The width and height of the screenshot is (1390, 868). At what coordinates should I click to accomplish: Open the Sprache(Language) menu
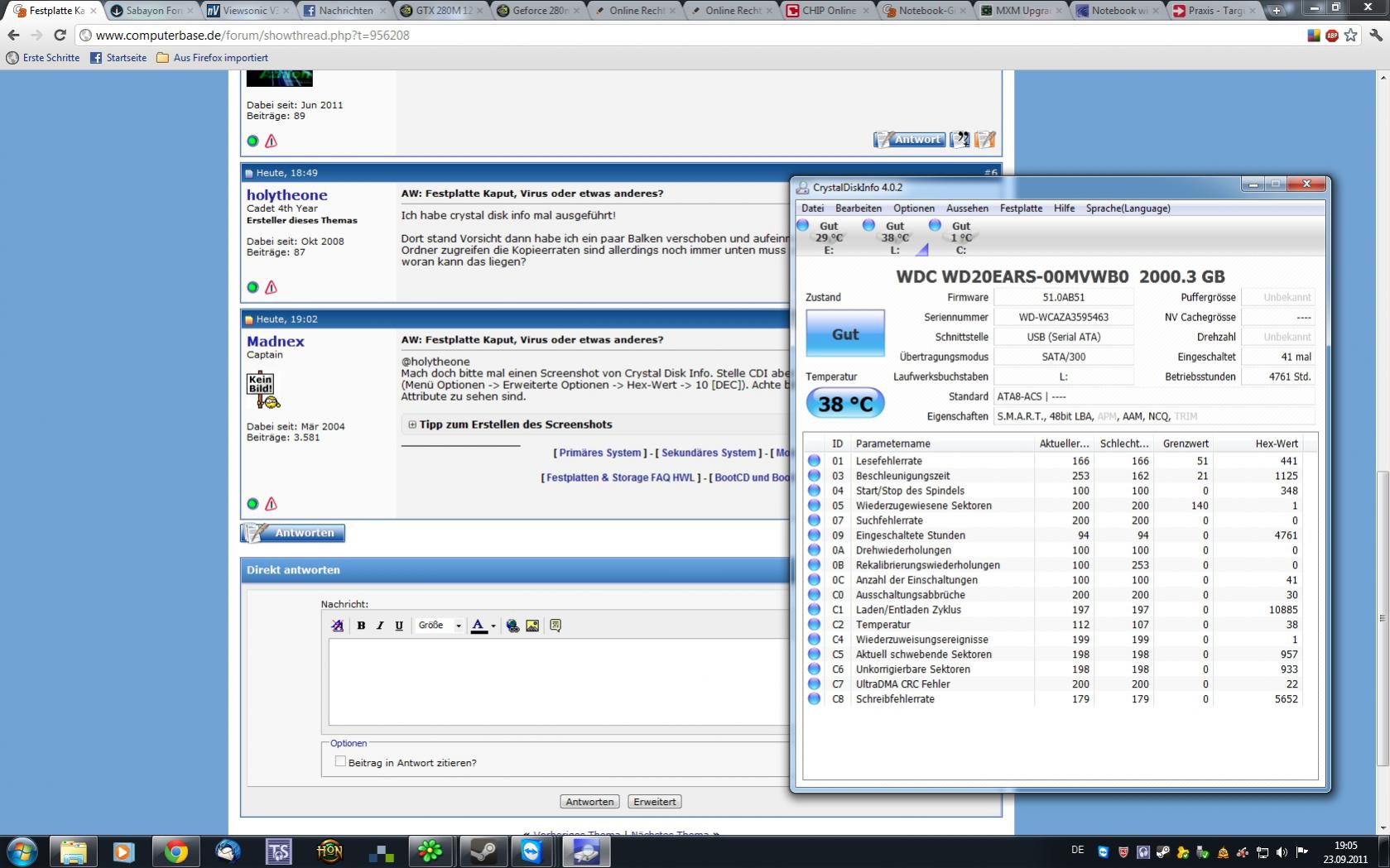coord(1128,209)
